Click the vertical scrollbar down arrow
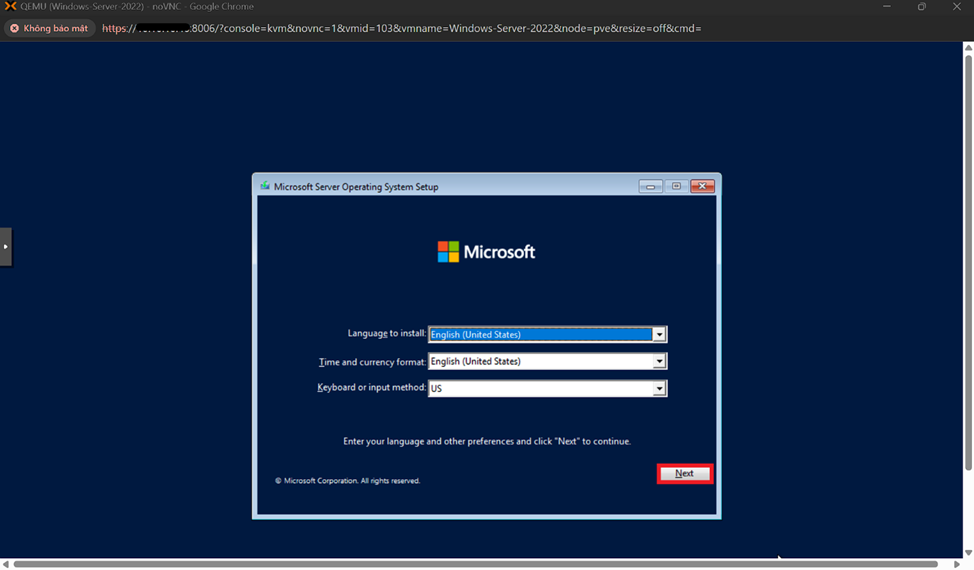974x570 pixels. tap(968, 552)
